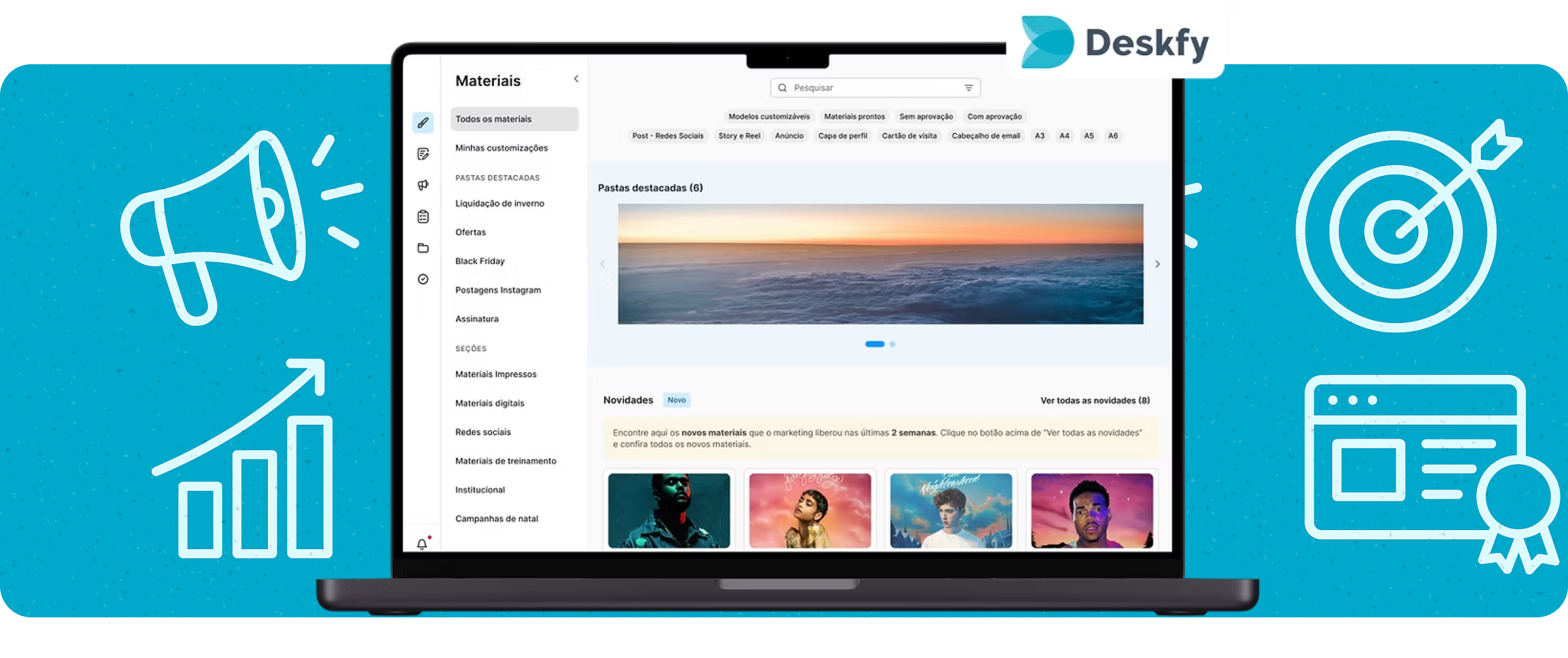This screenshot has height=658, width=1568.
Task: Toggle the 'Sem aprovação' filter chip
Action: pos(925,117)
